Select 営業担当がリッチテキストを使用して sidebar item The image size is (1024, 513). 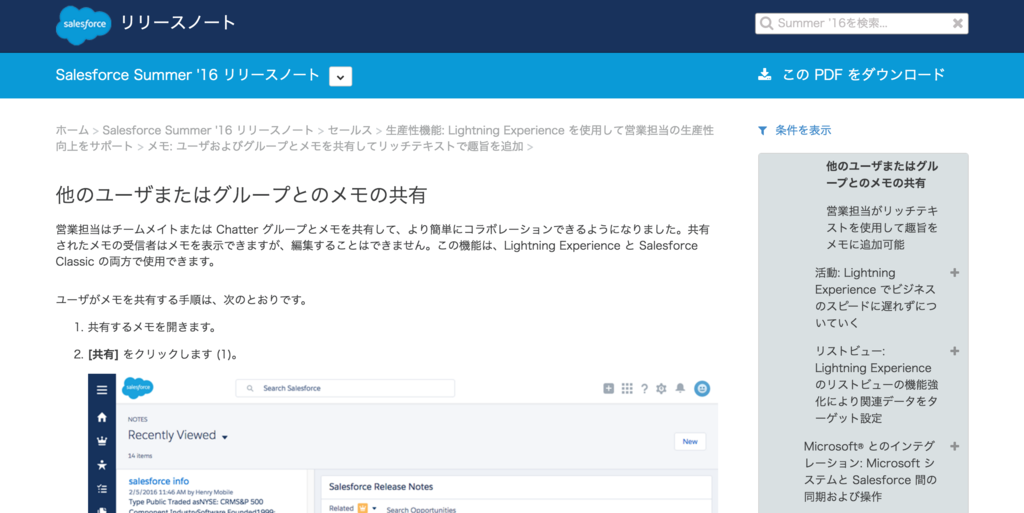coord(882,228)
